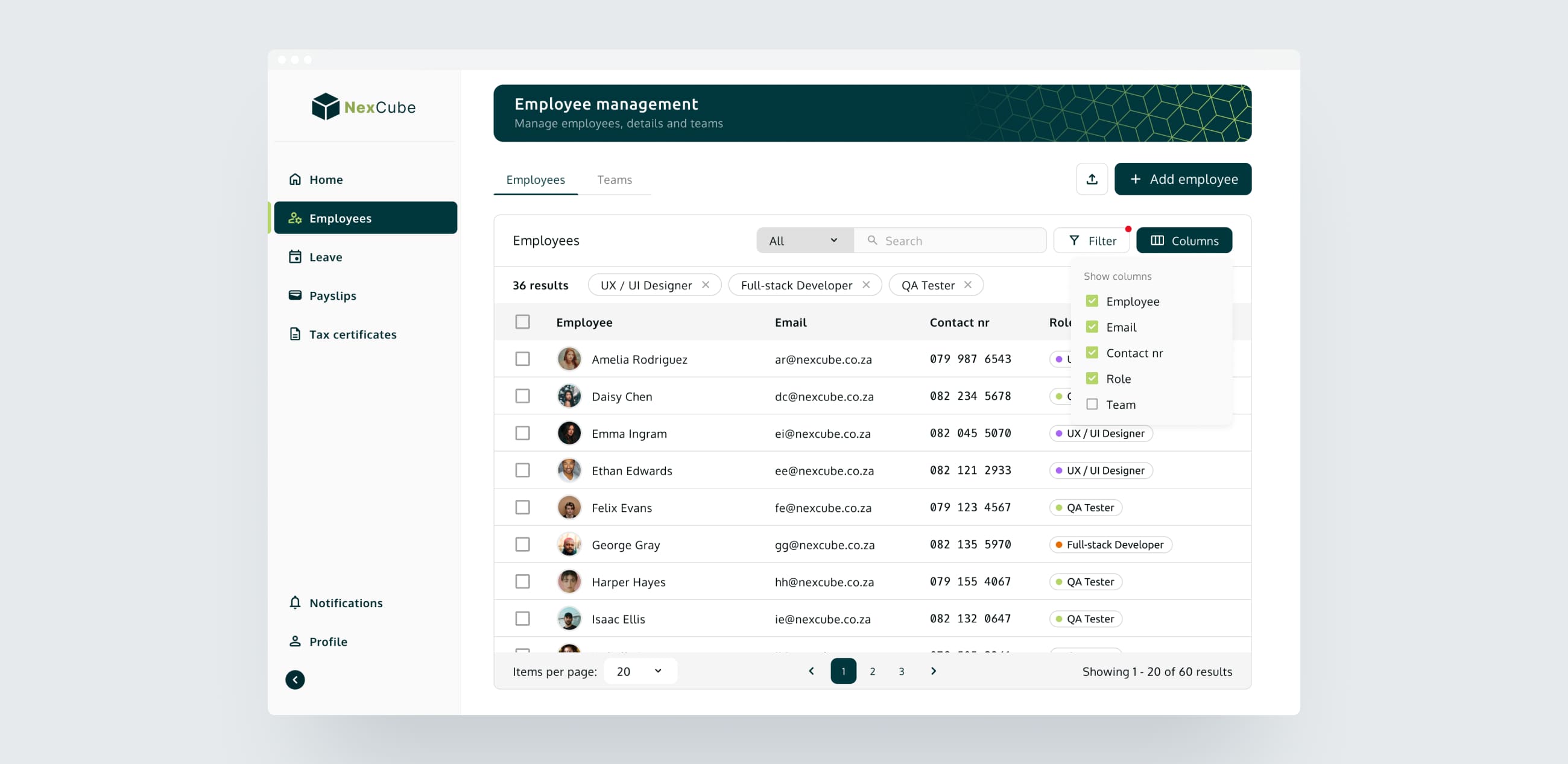Expand the items per page dropdown
This screenshot has height=764, width=1568.
tap(640, 671)
